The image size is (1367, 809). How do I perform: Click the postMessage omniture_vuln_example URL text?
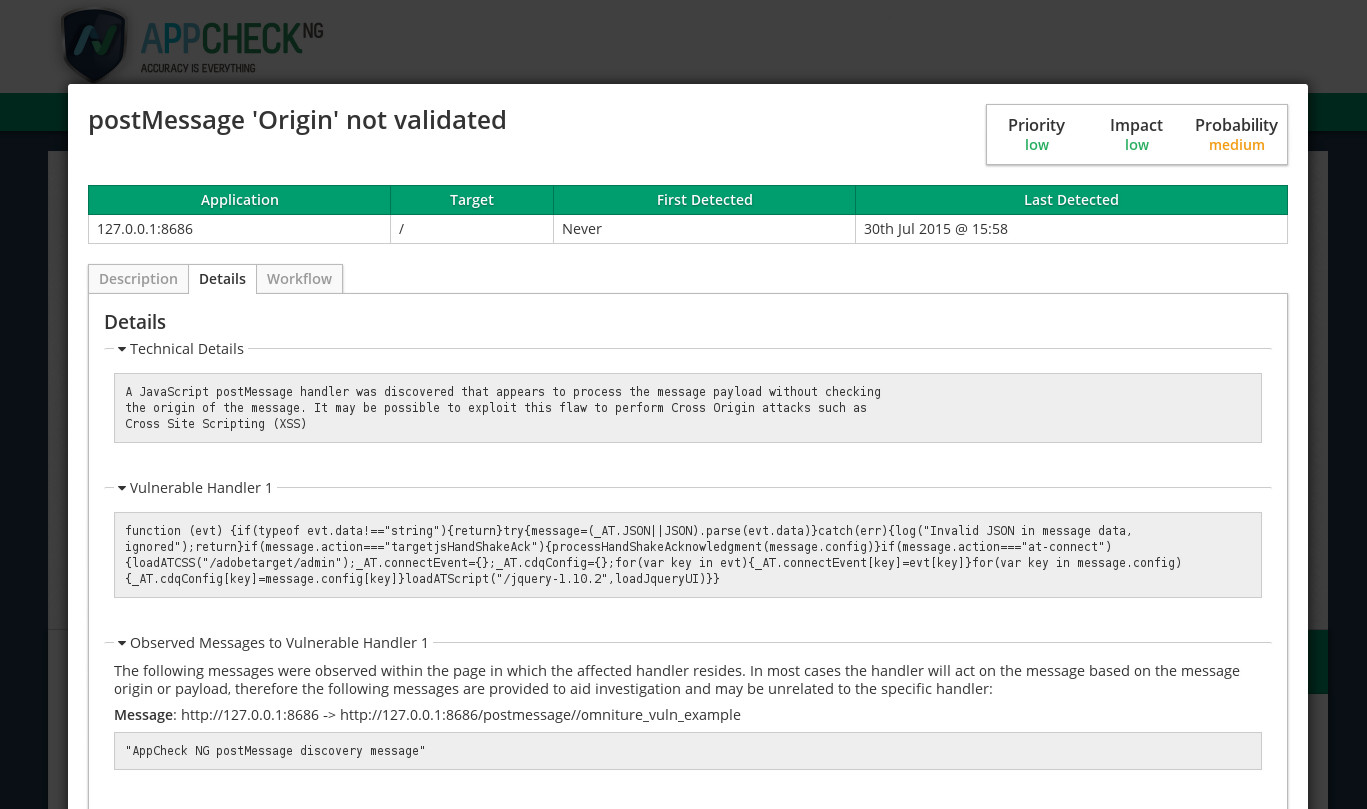(540, 715)
